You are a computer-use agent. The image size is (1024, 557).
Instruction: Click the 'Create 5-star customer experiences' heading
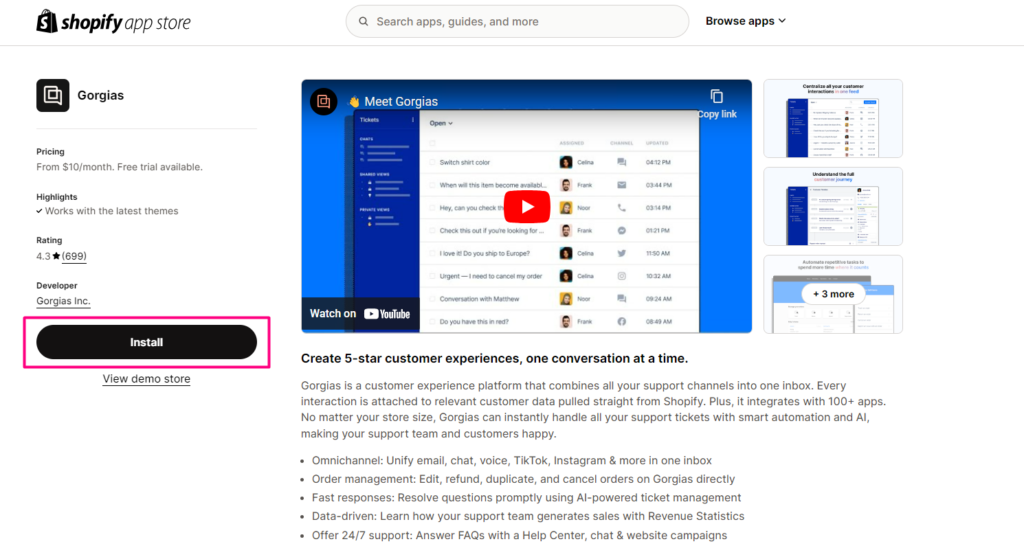[x=494, y=358]
